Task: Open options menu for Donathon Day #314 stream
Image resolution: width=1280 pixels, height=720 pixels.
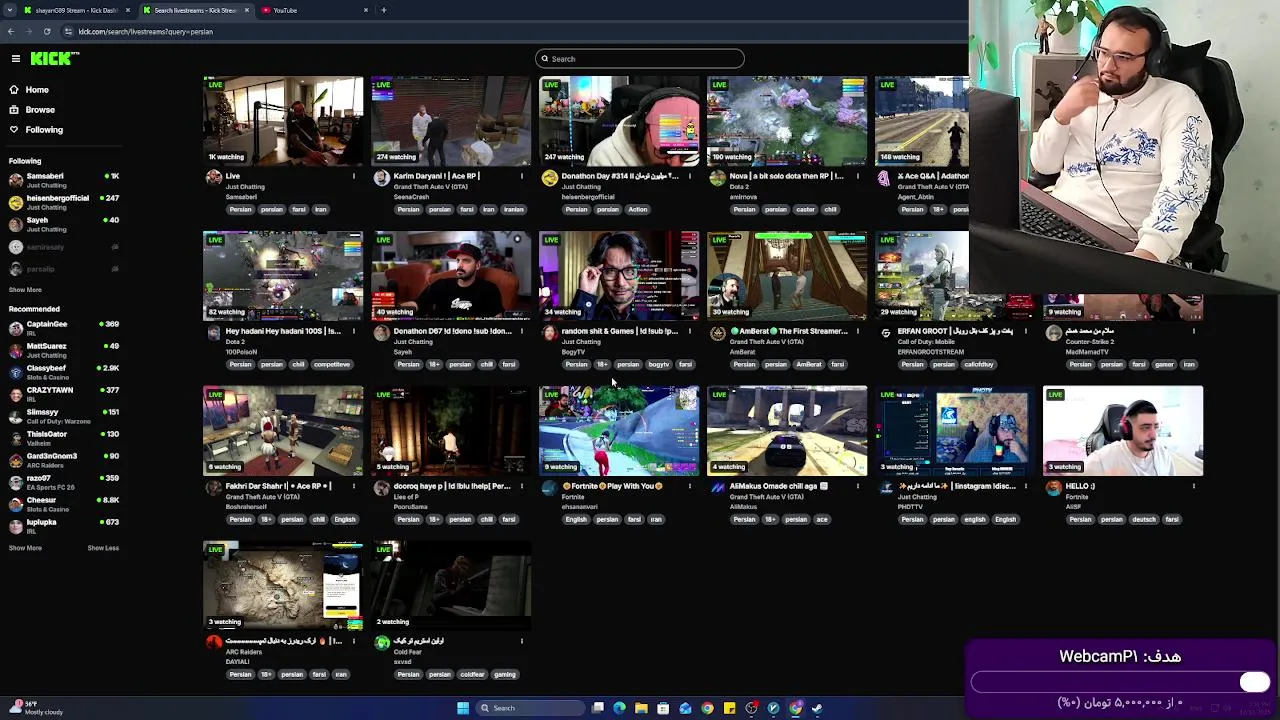Action: click(690, 176)
